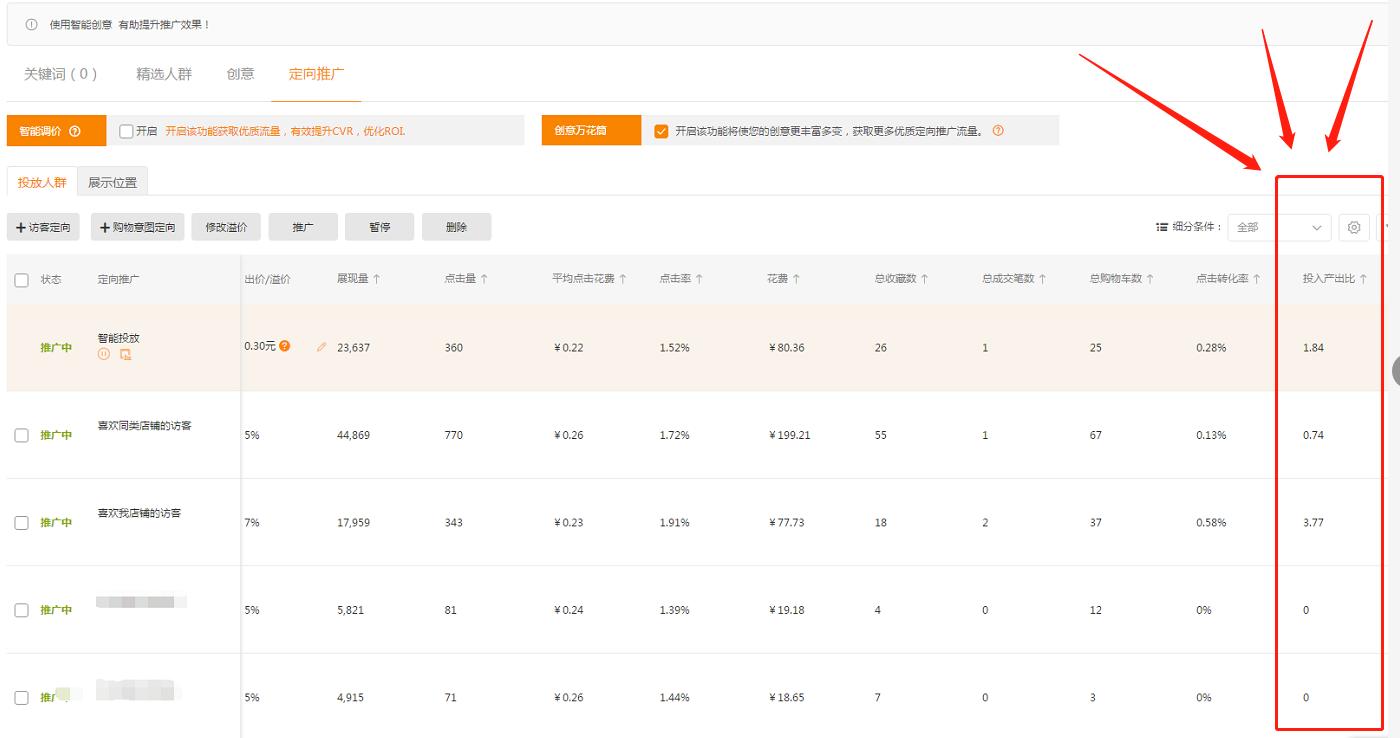Click the 删除 button
The image size is (1400, 738).
pos(457,227)
